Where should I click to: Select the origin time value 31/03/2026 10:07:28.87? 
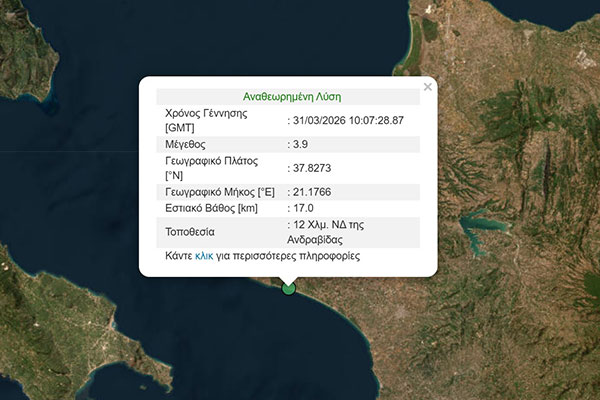347,120
